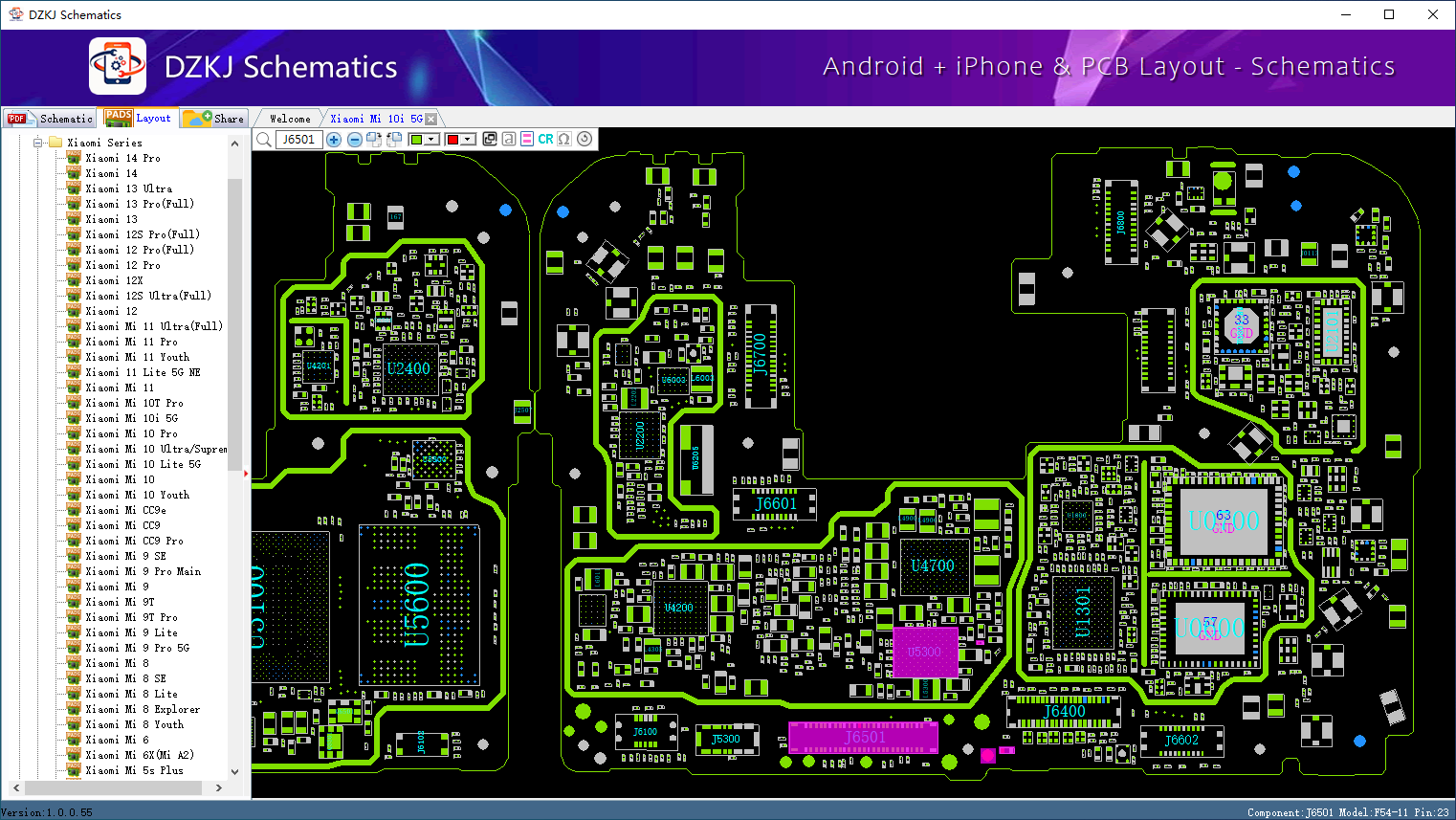The height and width of the screenshot is (820, 1456).
Task: Select Xiaomi 11 Lite 5G NE
Action: click(143, 372)
